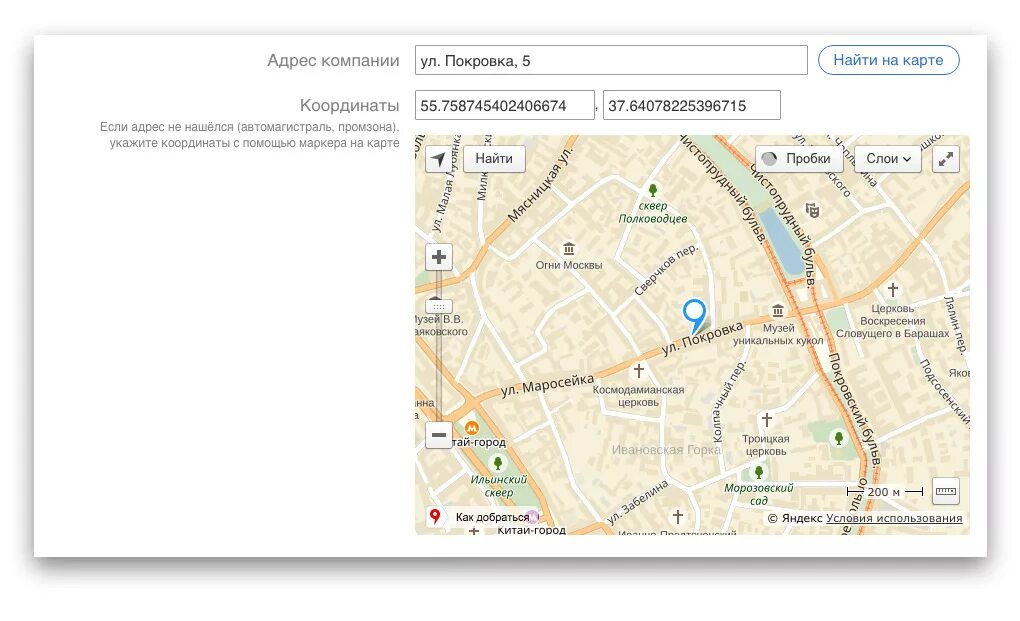Click the Музей В.В. Маяковского label
Viewport: 1020px width, 621px height.
coord(441,325)
